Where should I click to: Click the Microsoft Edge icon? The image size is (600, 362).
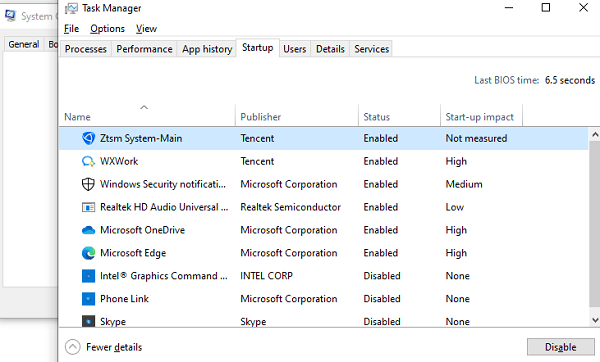pos(88,253)
